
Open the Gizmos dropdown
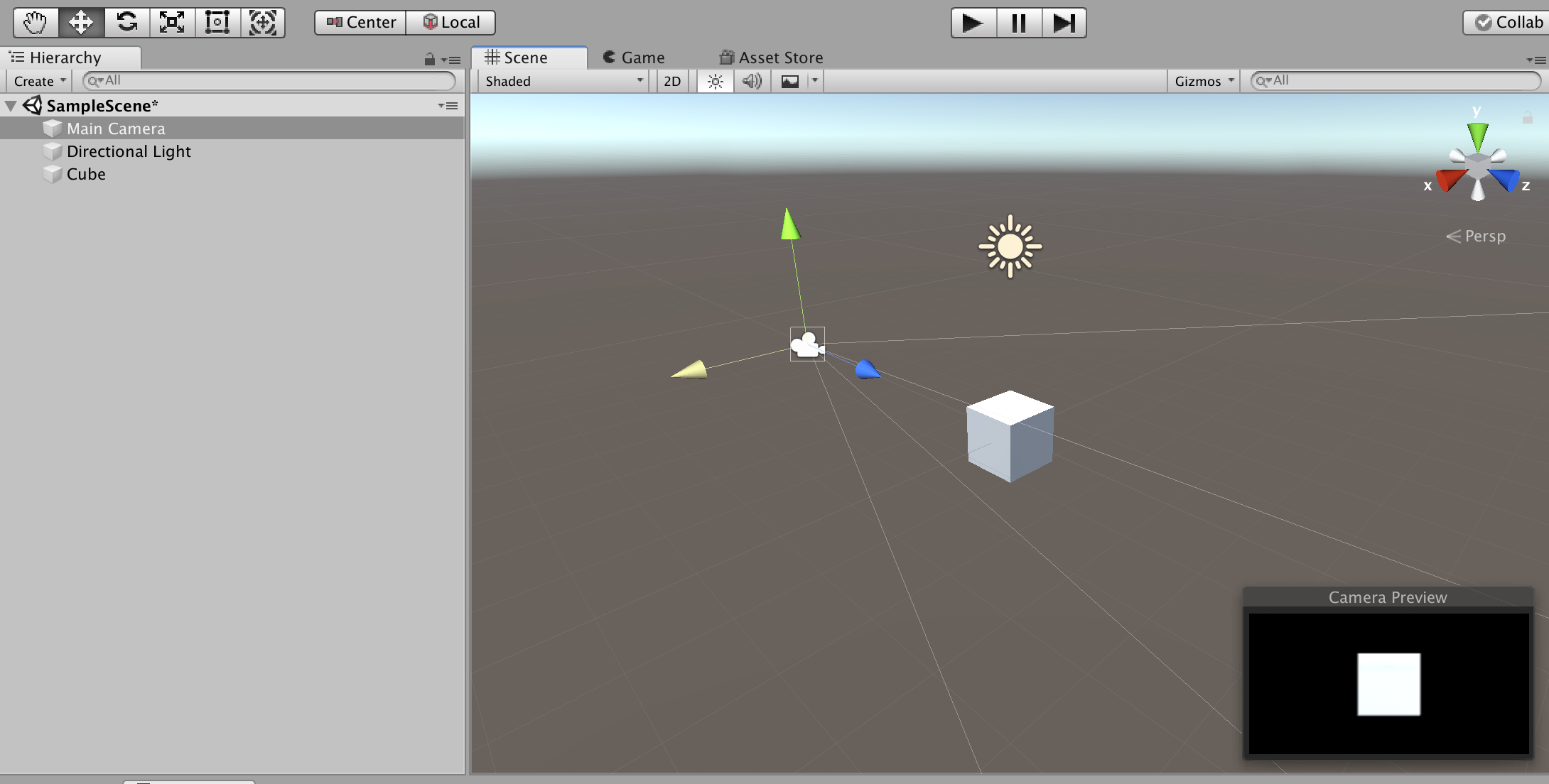pos(1204,81)
